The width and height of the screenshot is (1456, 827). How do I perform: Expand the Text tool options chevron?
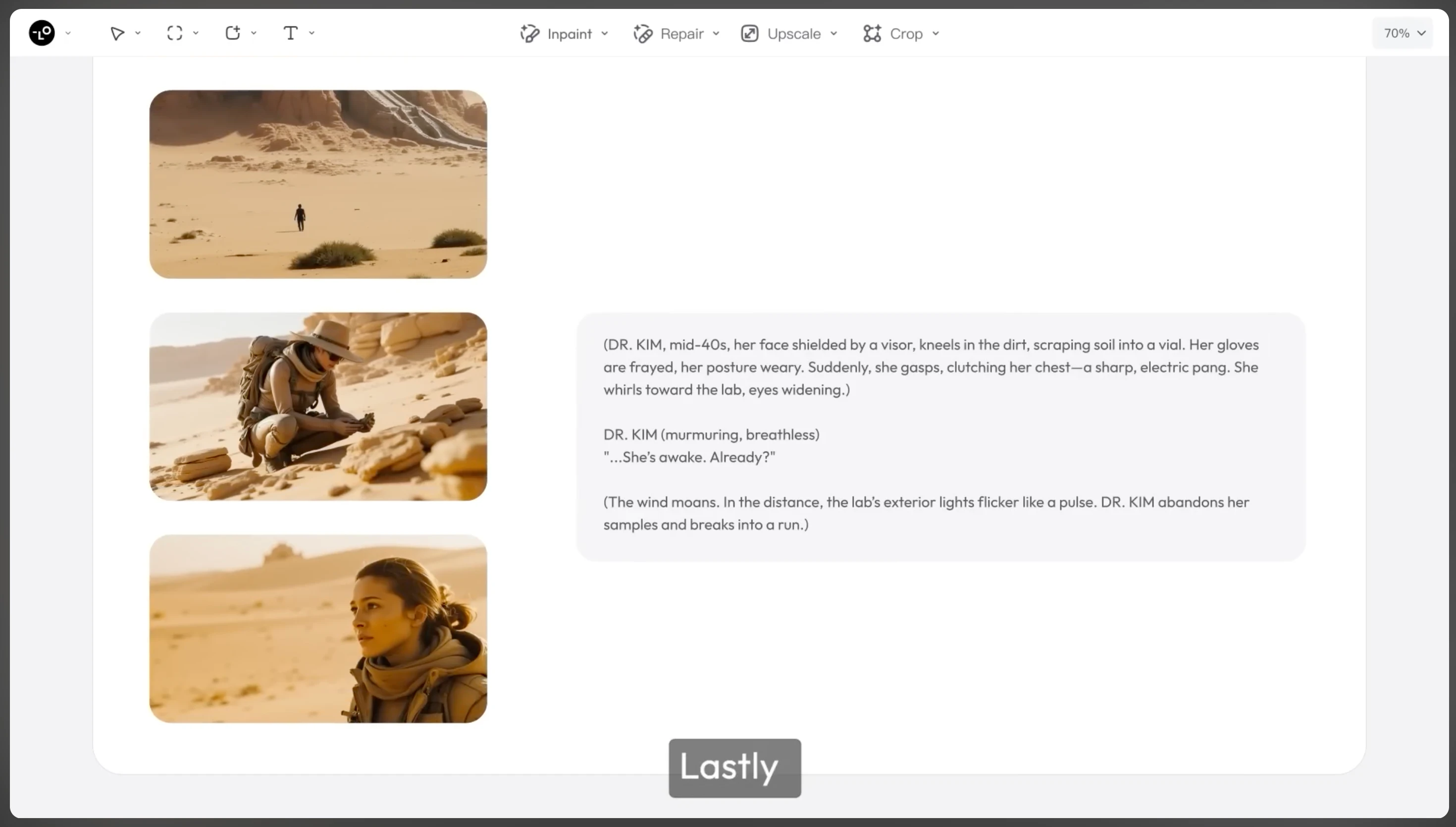[x=312, y=34]
